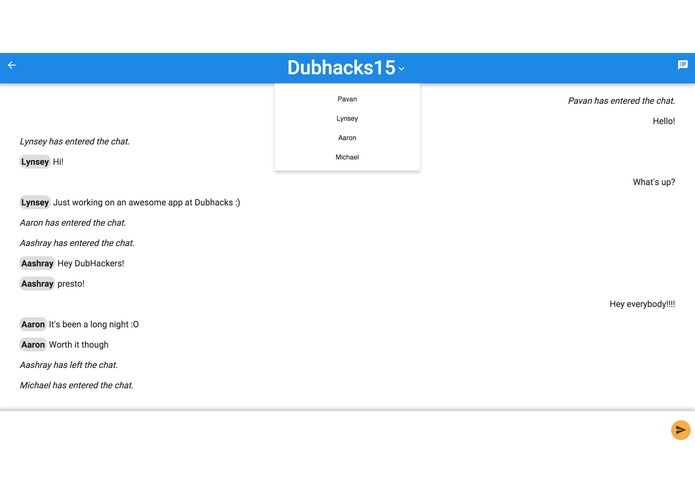
Task: Click 'Aashray has left the chat.' notice
Action: (69, 365)
